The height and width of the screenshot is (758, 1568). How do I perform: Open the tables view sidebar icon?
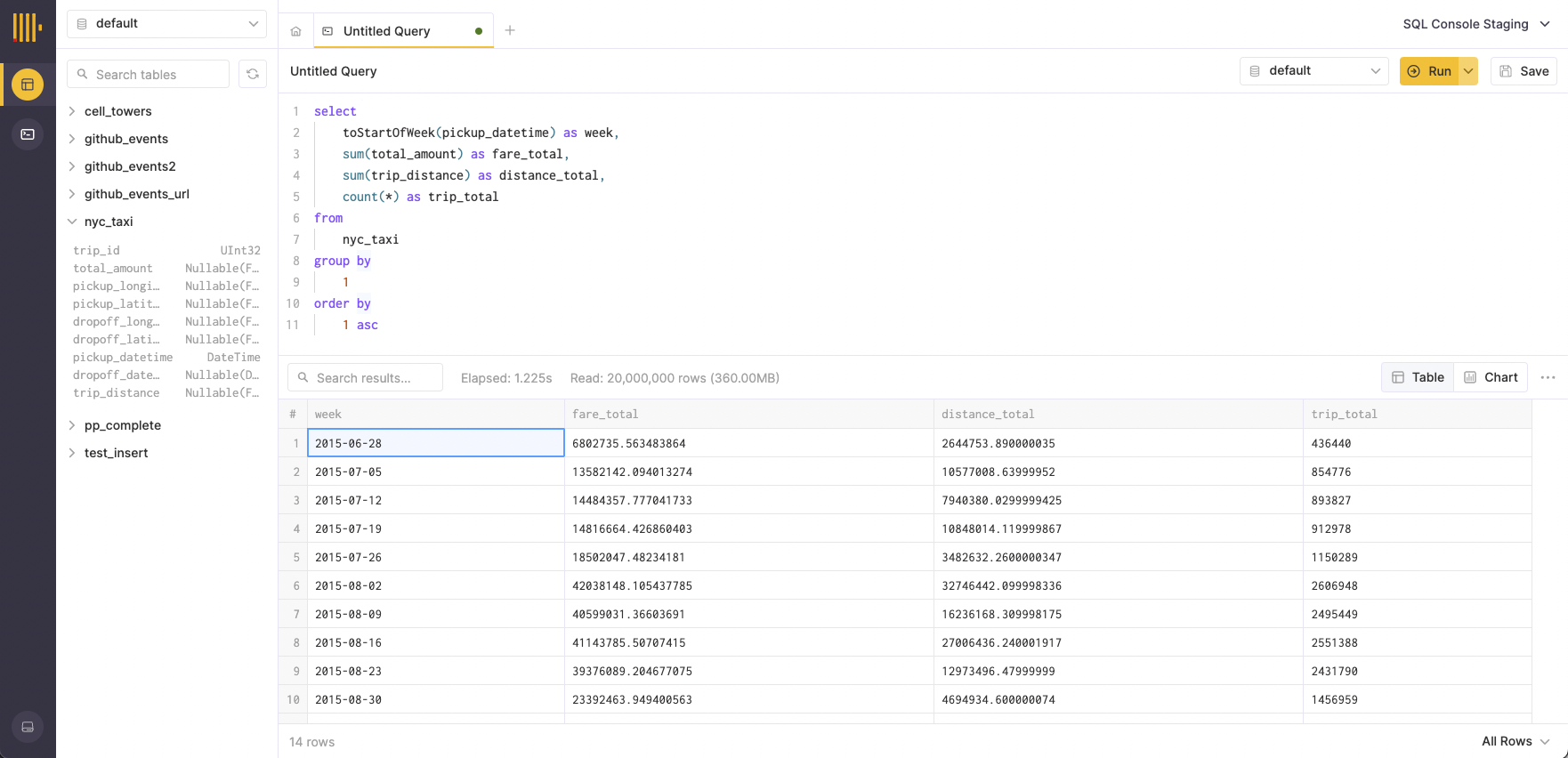point(28,85)
